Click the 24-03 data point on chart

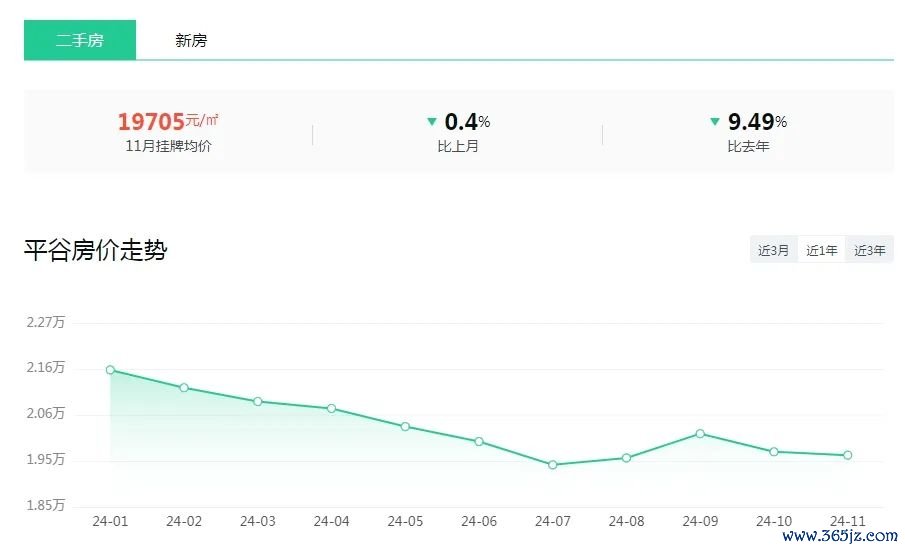pos(258,402)
